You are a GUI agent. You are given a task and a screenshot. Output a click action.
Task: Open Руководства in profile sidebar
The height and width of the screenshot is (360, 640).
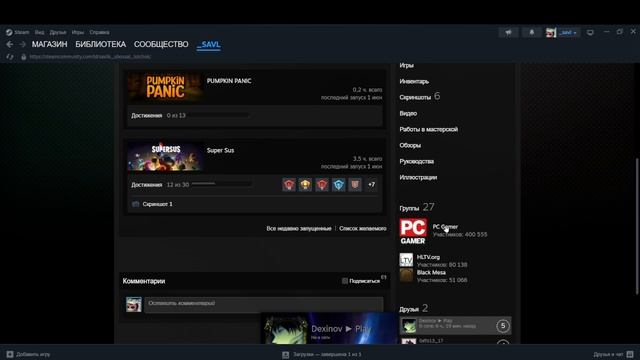[417, 162]
